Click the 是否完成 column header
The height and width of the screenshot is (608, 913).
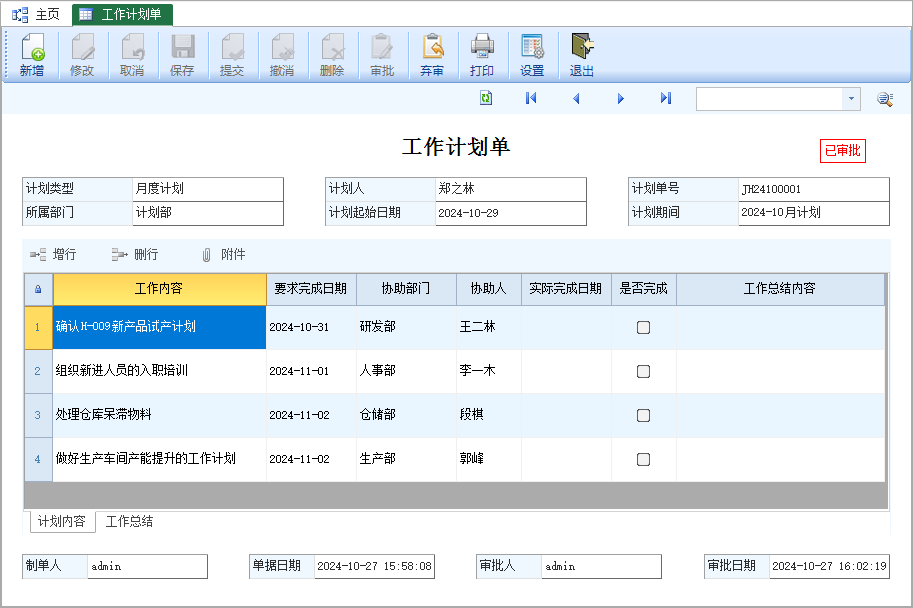tap(643, 289)
